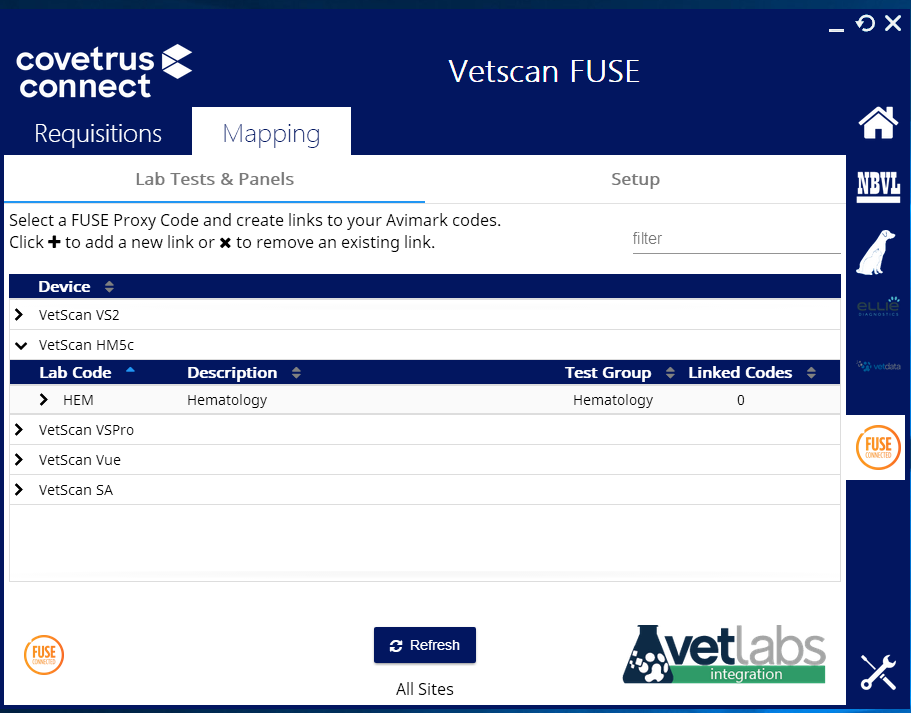
Task: Click the FUSE Connected logo bottom-left
Action: click(44, 655)
